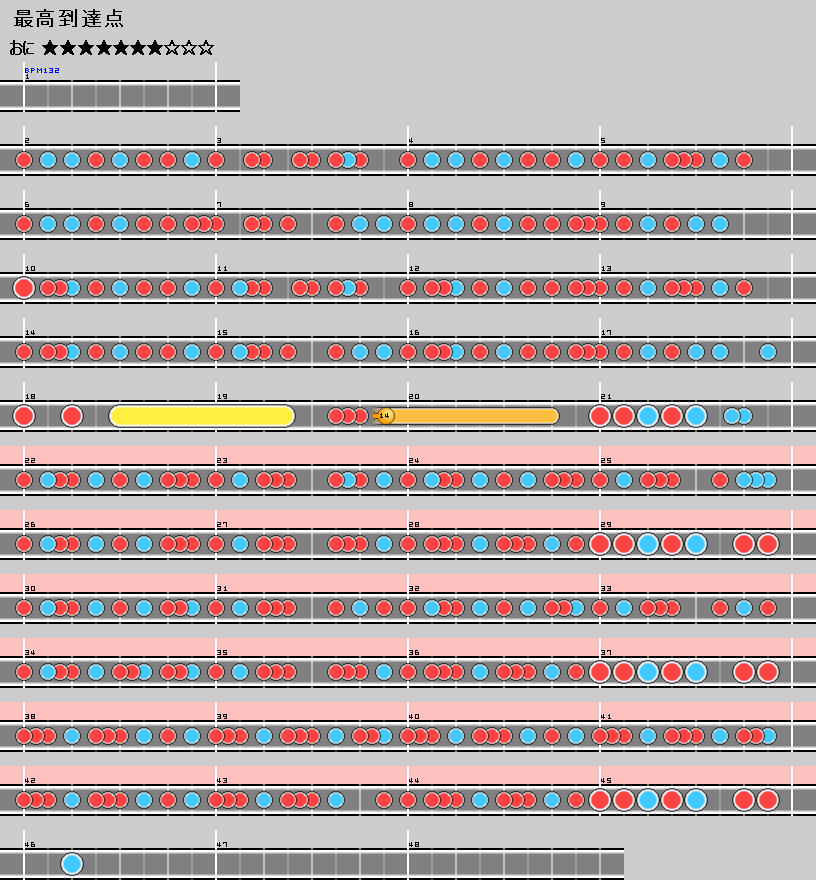Click the first filled difficulty star

(51, 48)
